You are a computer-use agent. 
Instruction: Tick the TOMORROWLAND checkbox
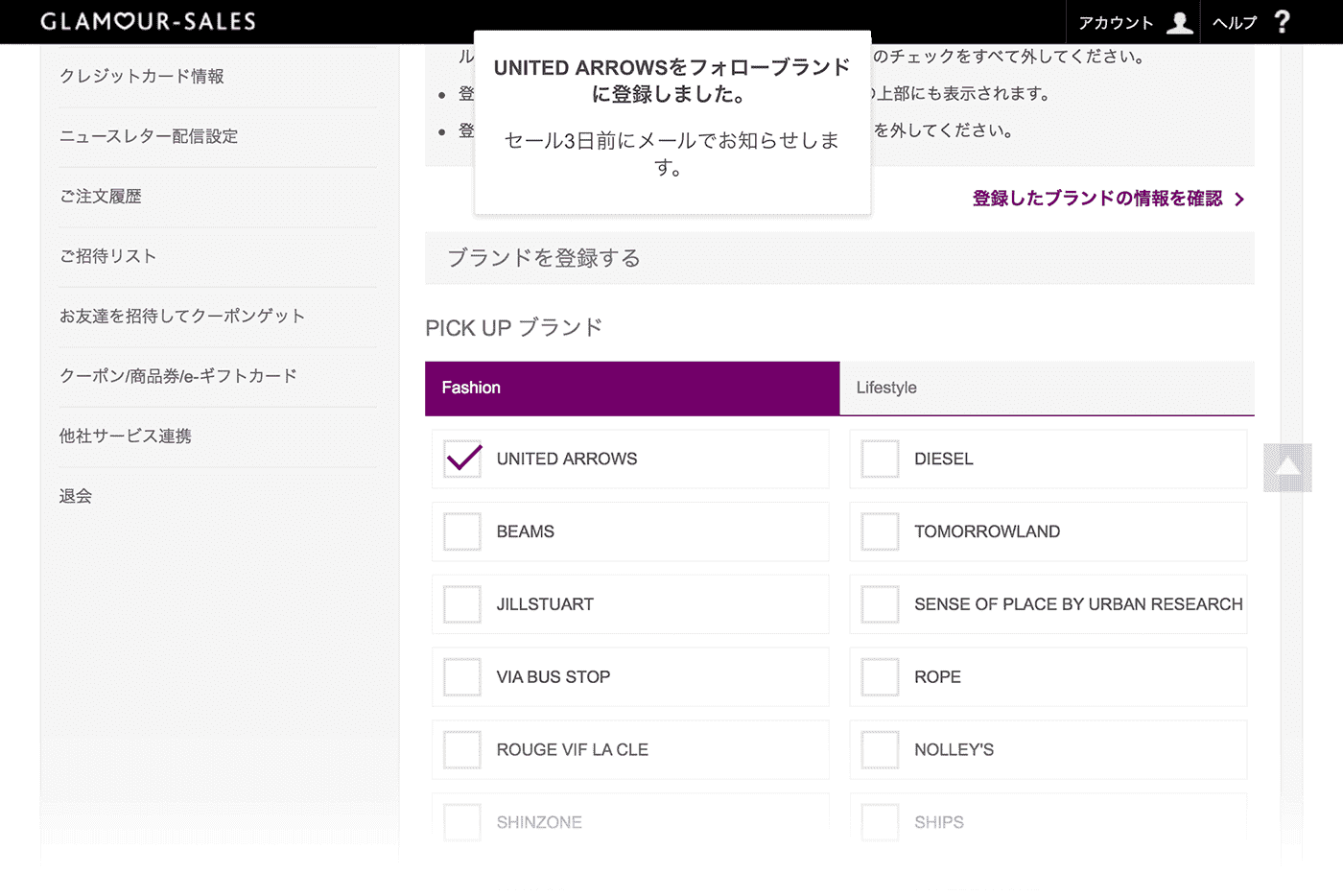[x=880, y=531]
